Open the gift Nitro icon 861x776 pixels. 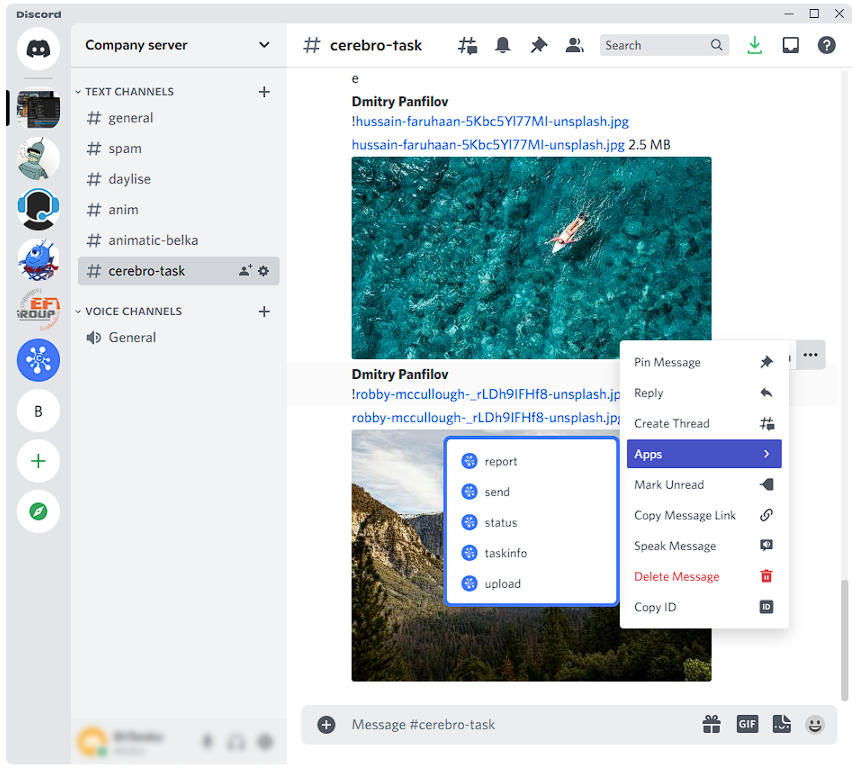click(712, 725)
